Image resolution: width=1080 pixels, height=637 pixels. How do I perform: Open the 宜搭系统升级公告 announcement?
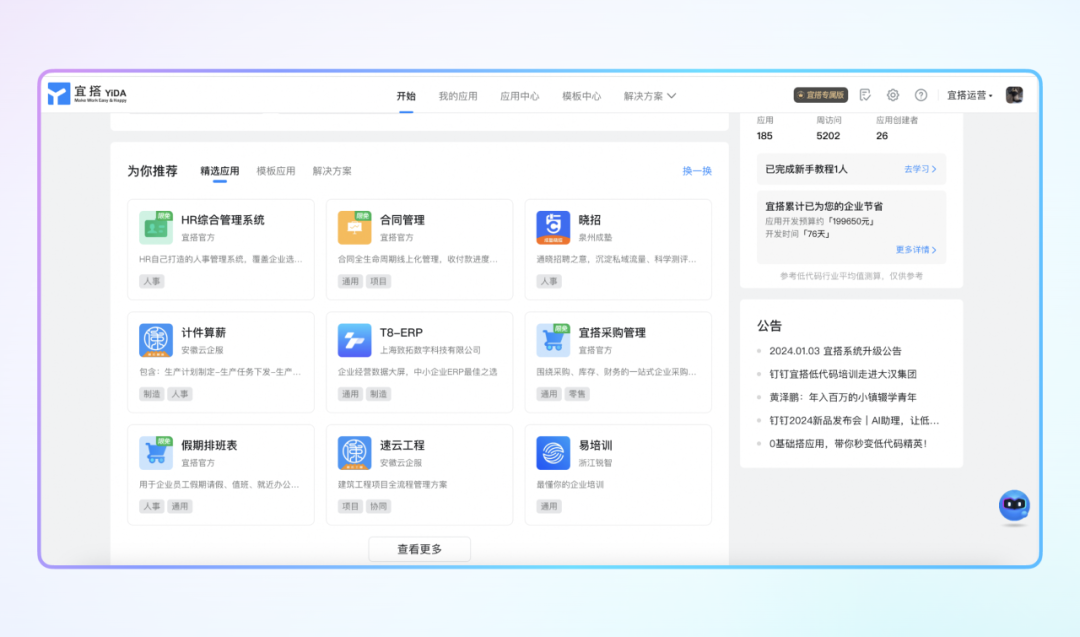(x=835, y=351)
